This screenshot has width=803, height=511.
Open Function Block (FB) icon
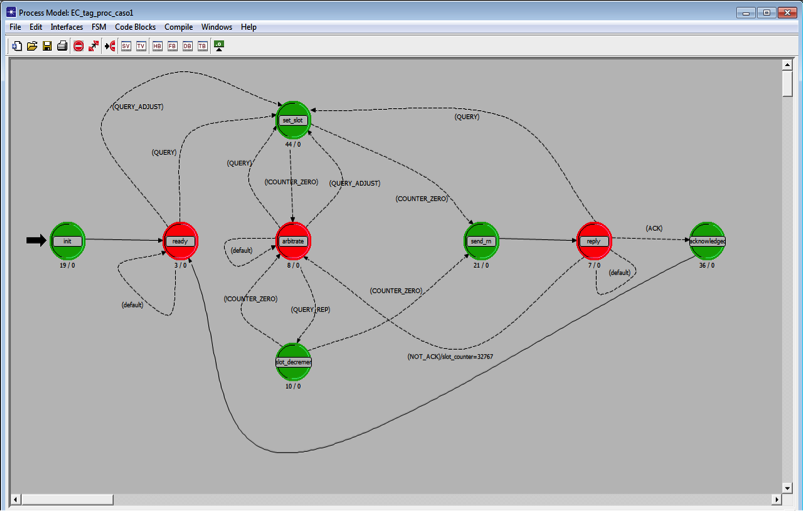point(173,46)
